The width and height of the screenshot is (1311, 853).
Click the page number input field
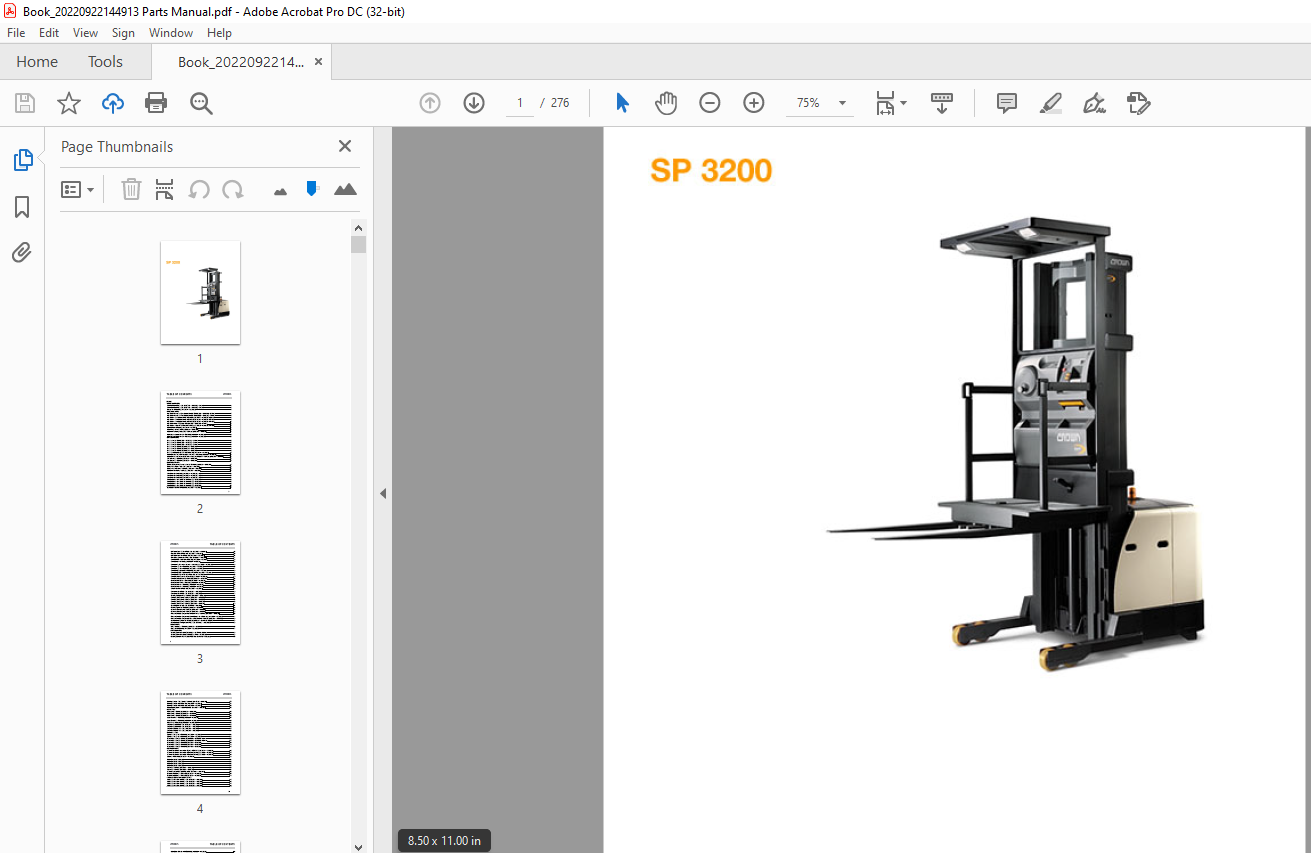pos(520,103)
